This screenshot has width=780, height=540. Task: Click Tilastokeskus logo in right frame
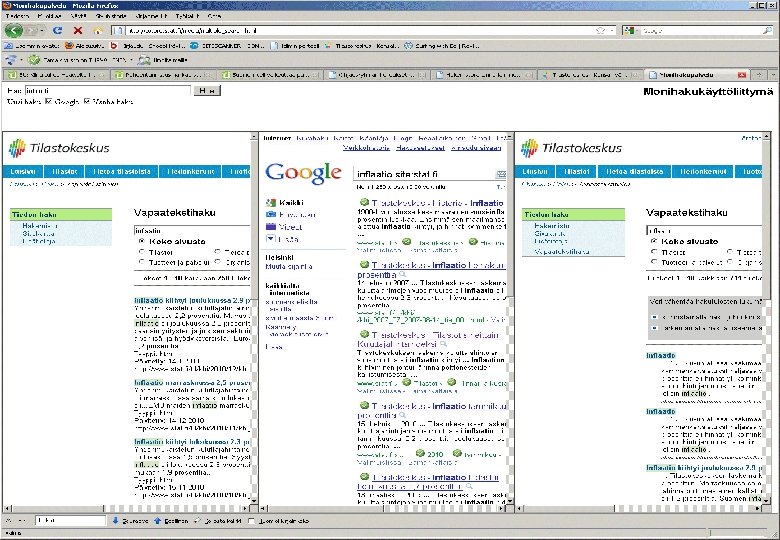[571, 148]
